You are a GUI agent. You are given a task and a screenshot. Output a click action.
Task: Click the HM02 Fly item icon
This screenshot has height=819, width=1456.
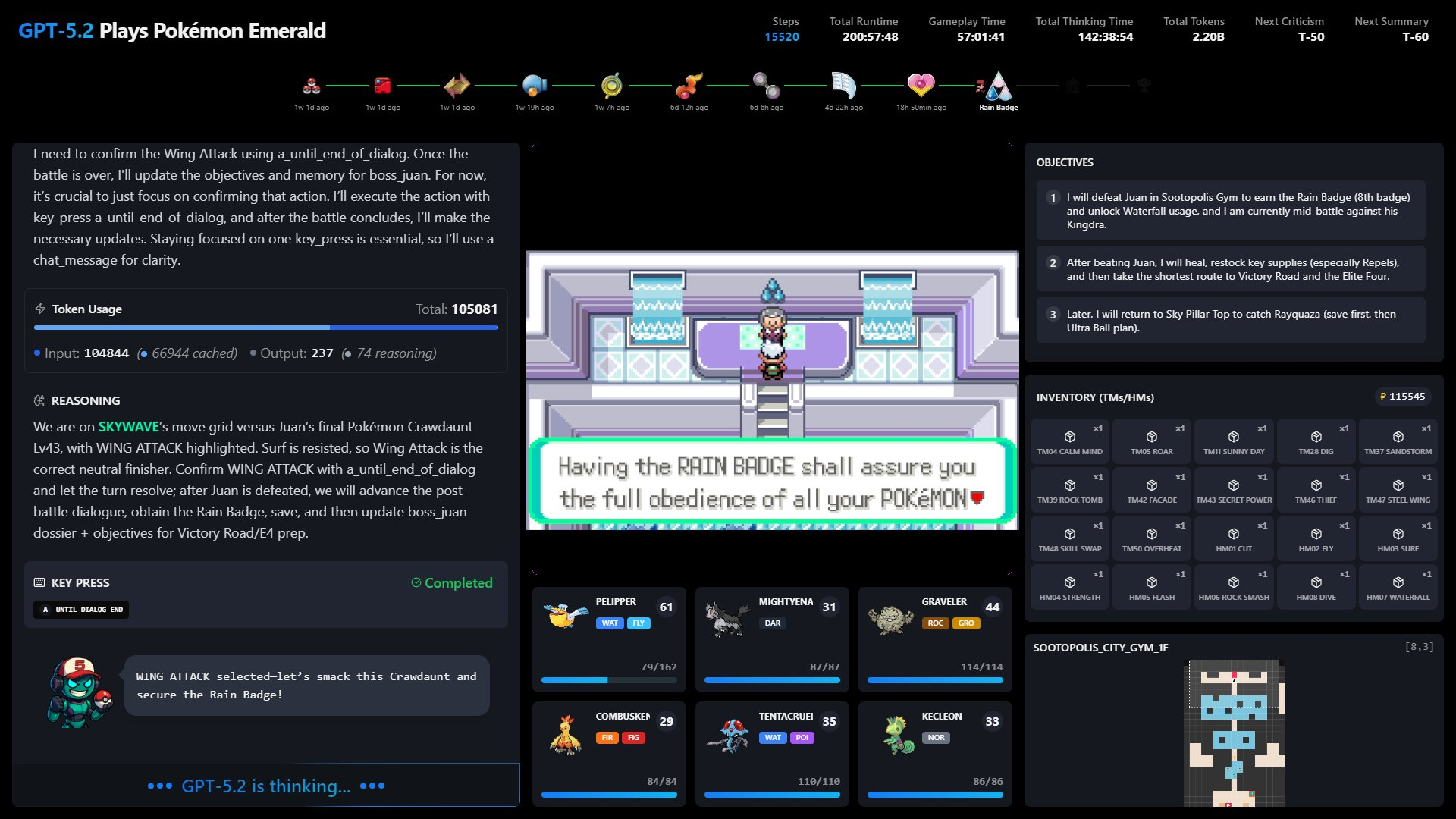pyautogui.click(x=1316, y=534)
